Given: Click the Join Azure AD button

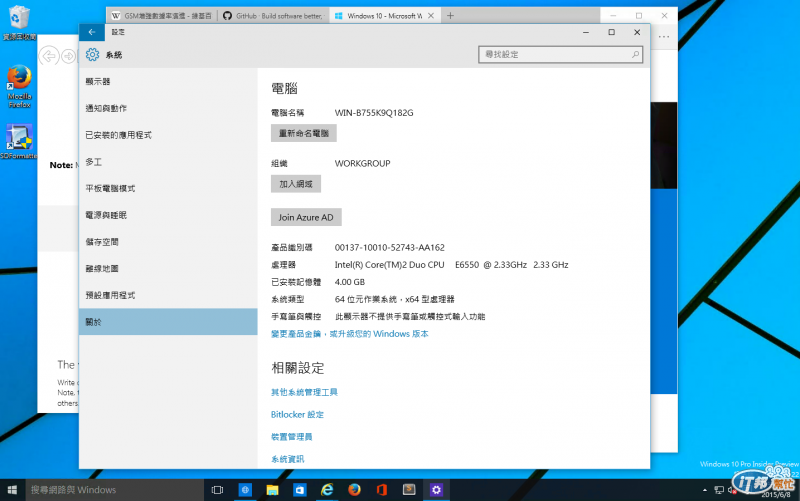Looking at the screenshot, I should point(306,217).
